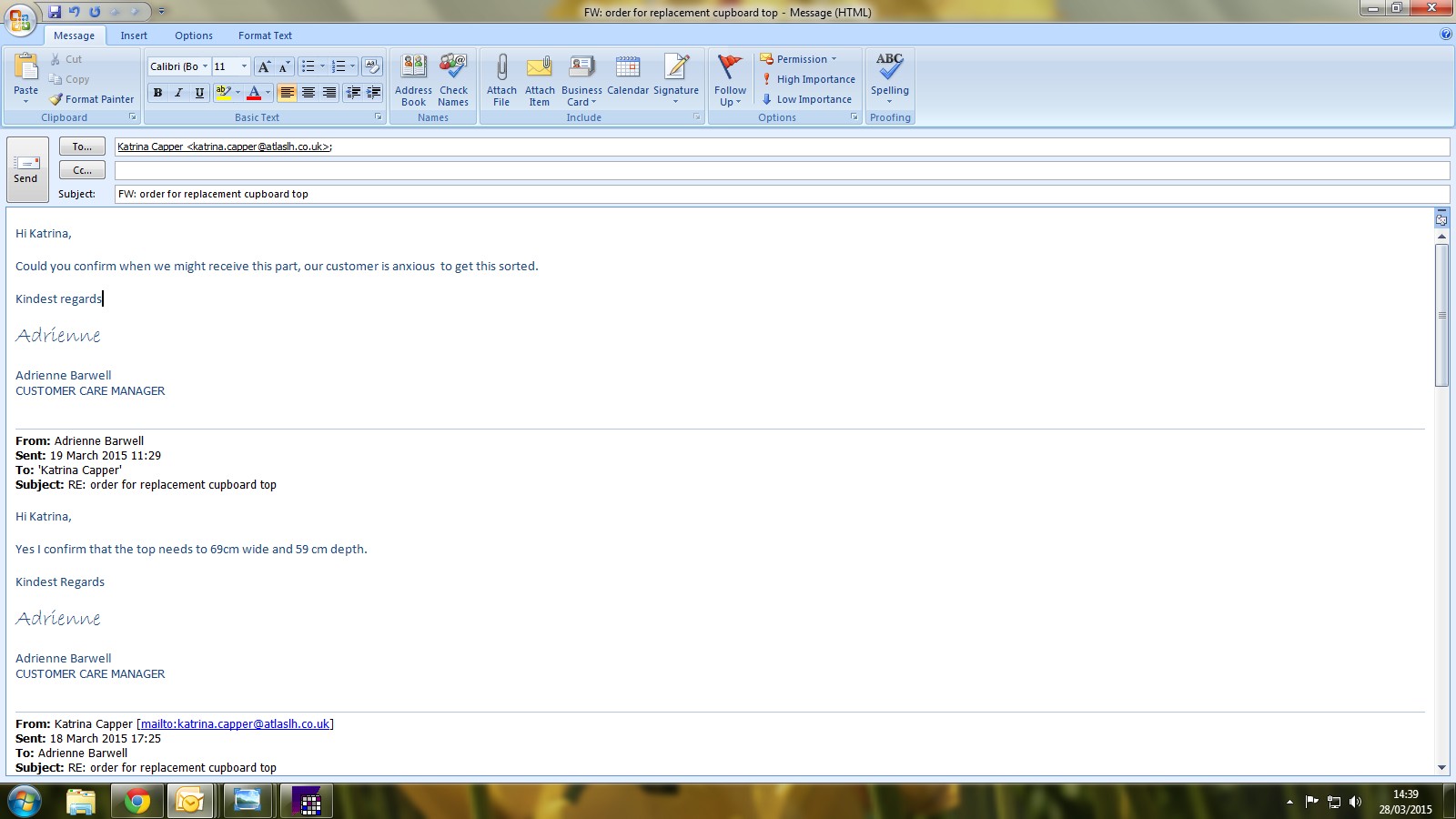Expand the bullet style dropdown arrow
Image resolution: width=1456 pixels, height=819 pixels.
(x=322, y=66)
